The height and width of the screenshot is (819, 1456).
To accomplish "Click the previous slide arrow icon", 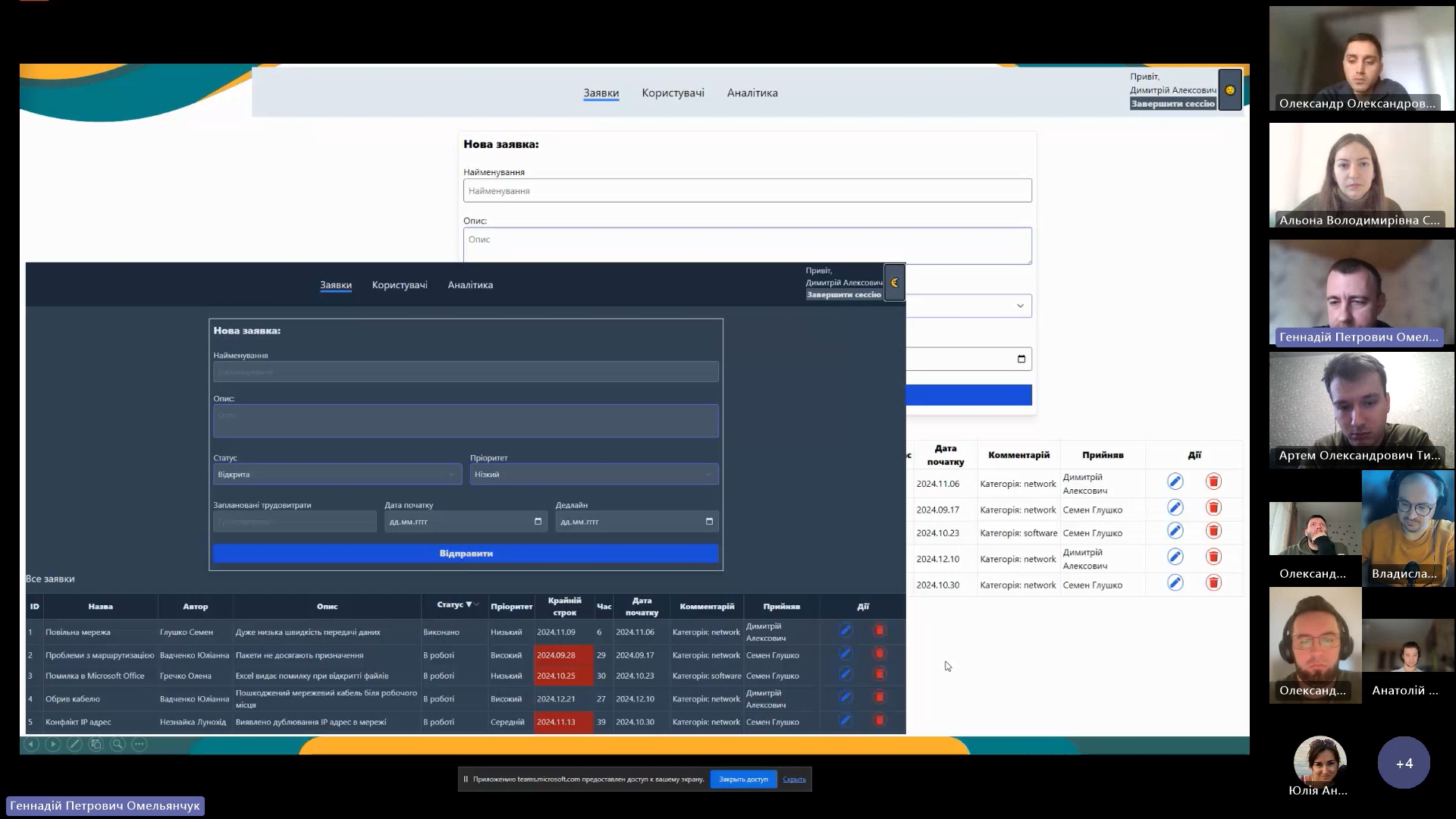I will coord(31,744).
